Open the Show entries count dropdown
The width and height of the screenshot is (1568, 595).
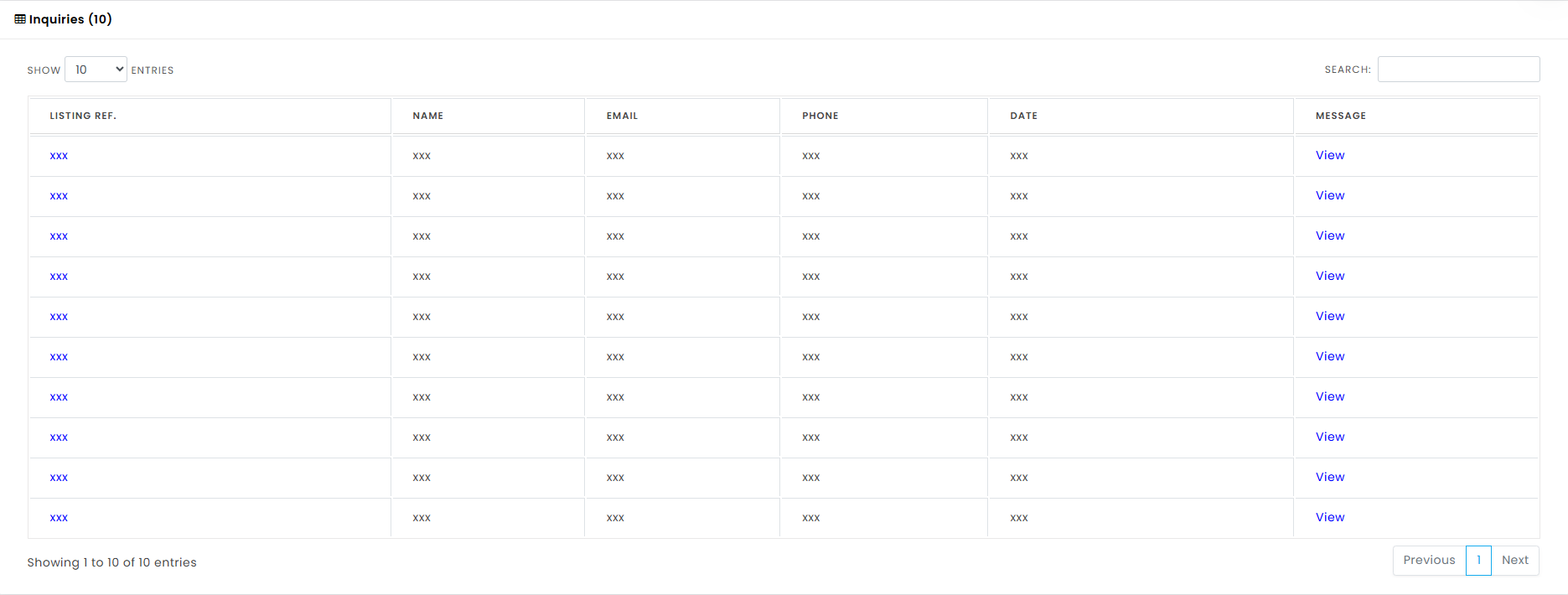tap(96, 70)
